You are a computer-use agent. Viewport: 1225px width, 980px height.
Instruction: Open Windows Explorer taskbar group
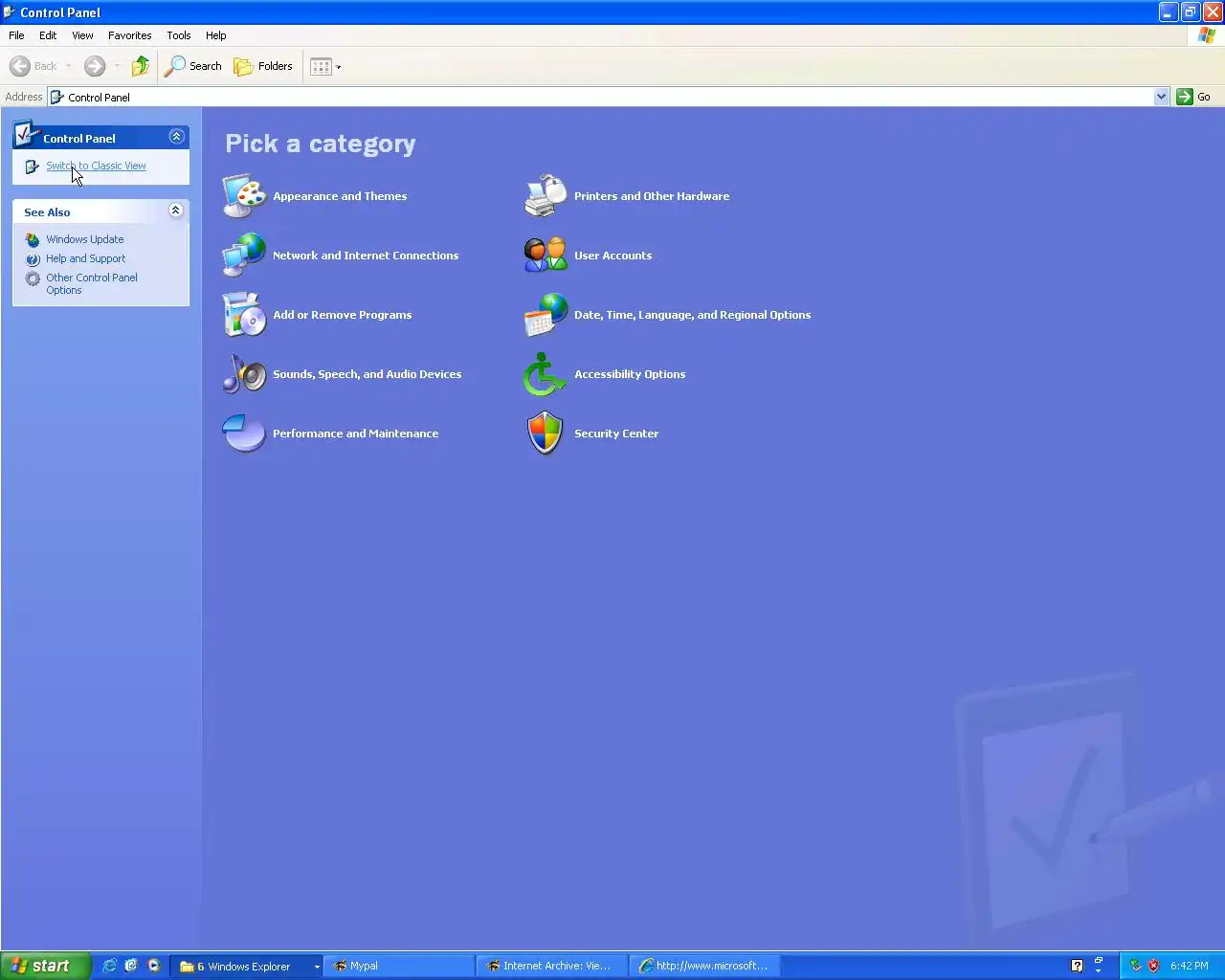(246, 966)
